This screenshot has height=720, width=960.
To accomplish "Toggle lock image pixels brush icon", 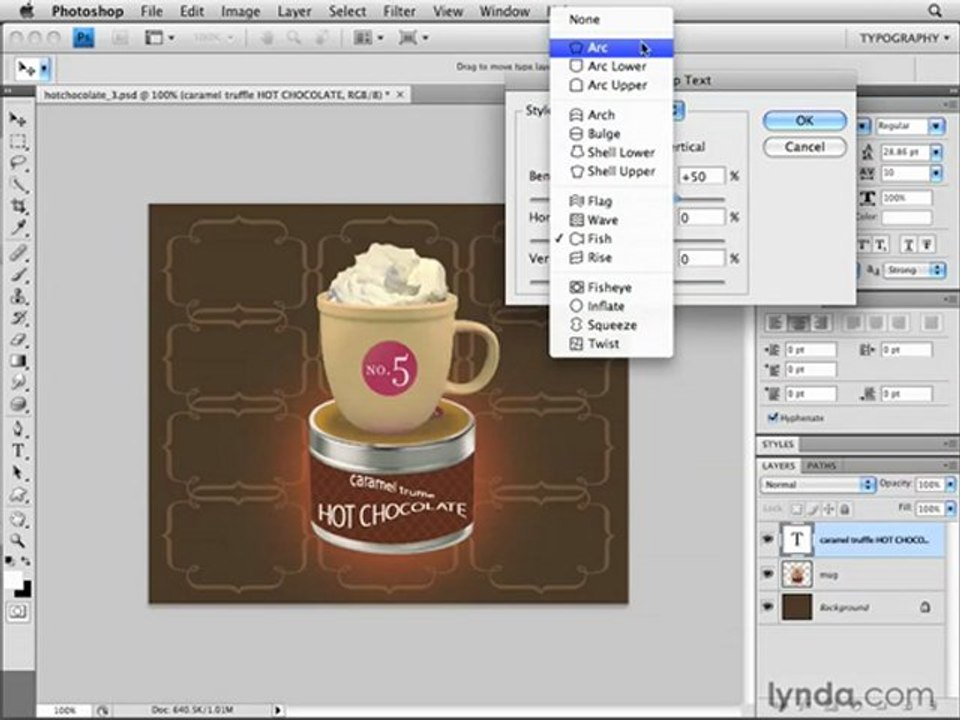I will coord(812,509).
